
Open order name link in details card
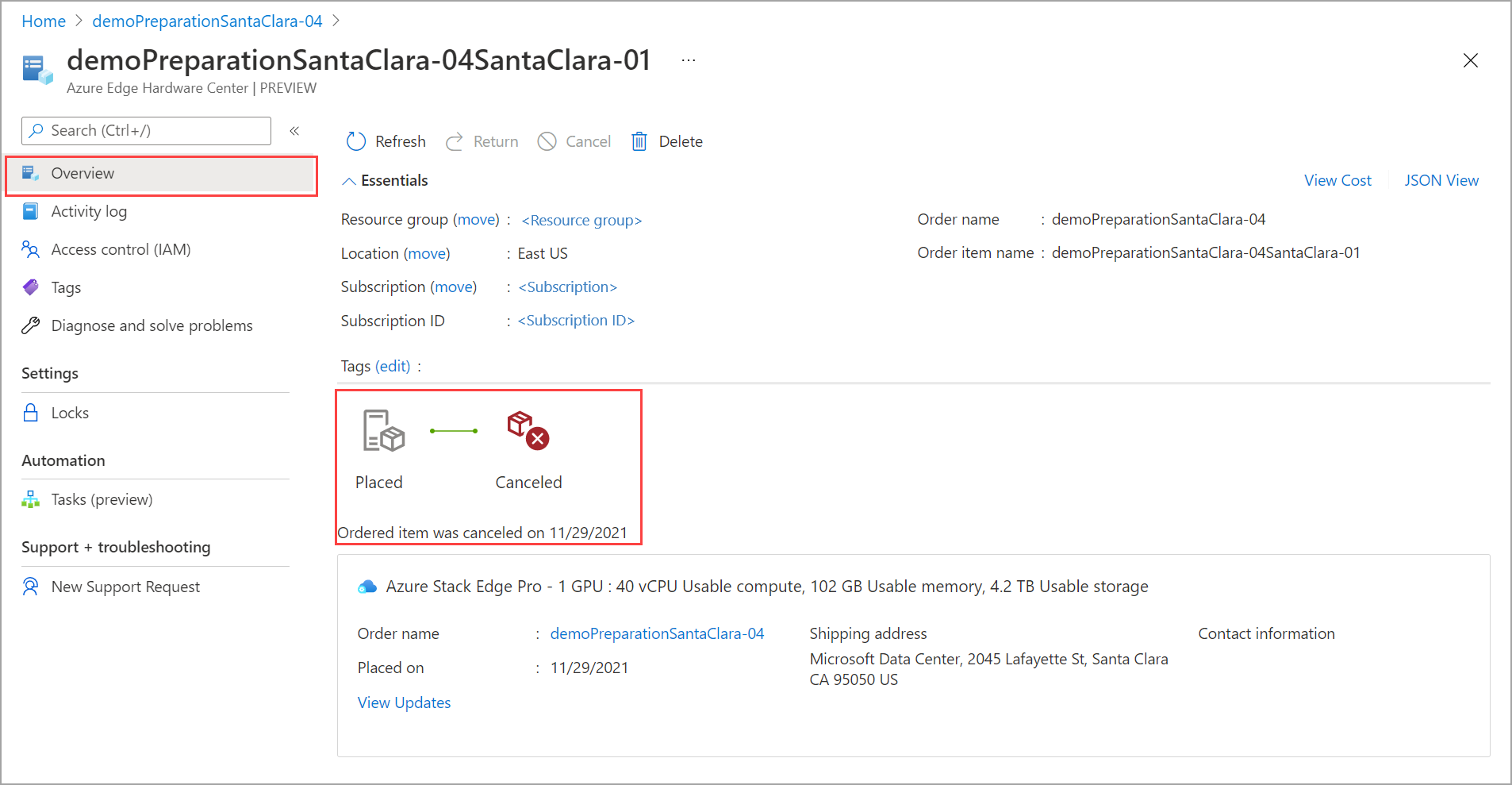(657, 633)
